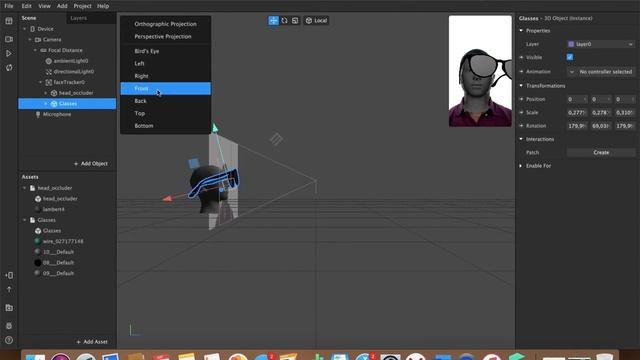This screenshot has height=360, width=640.
Task: Choose Front view option
Action: 165,89
